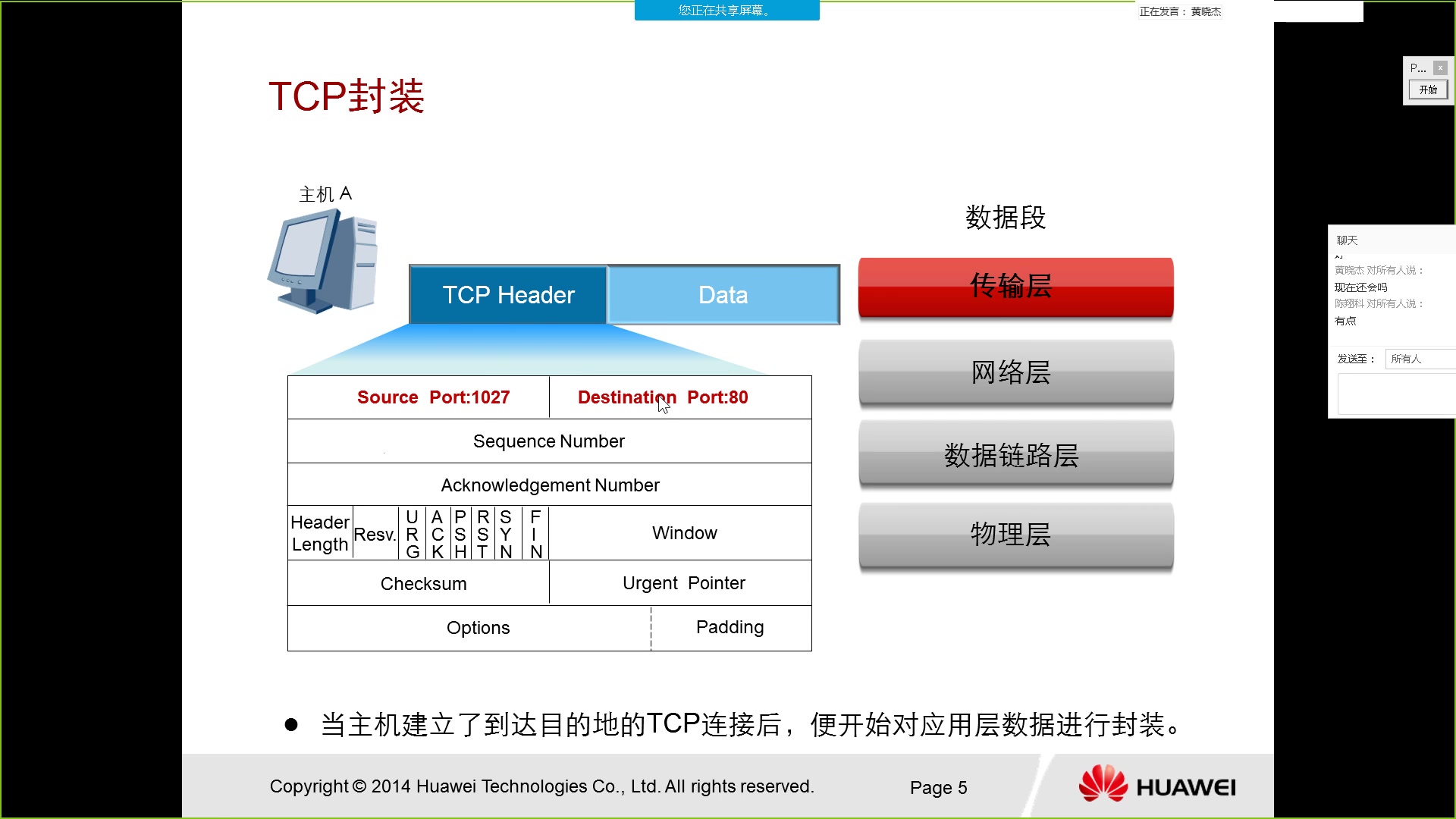Click the red 传输层 layer button
Screen dimensions: 1456x819
1015,287
